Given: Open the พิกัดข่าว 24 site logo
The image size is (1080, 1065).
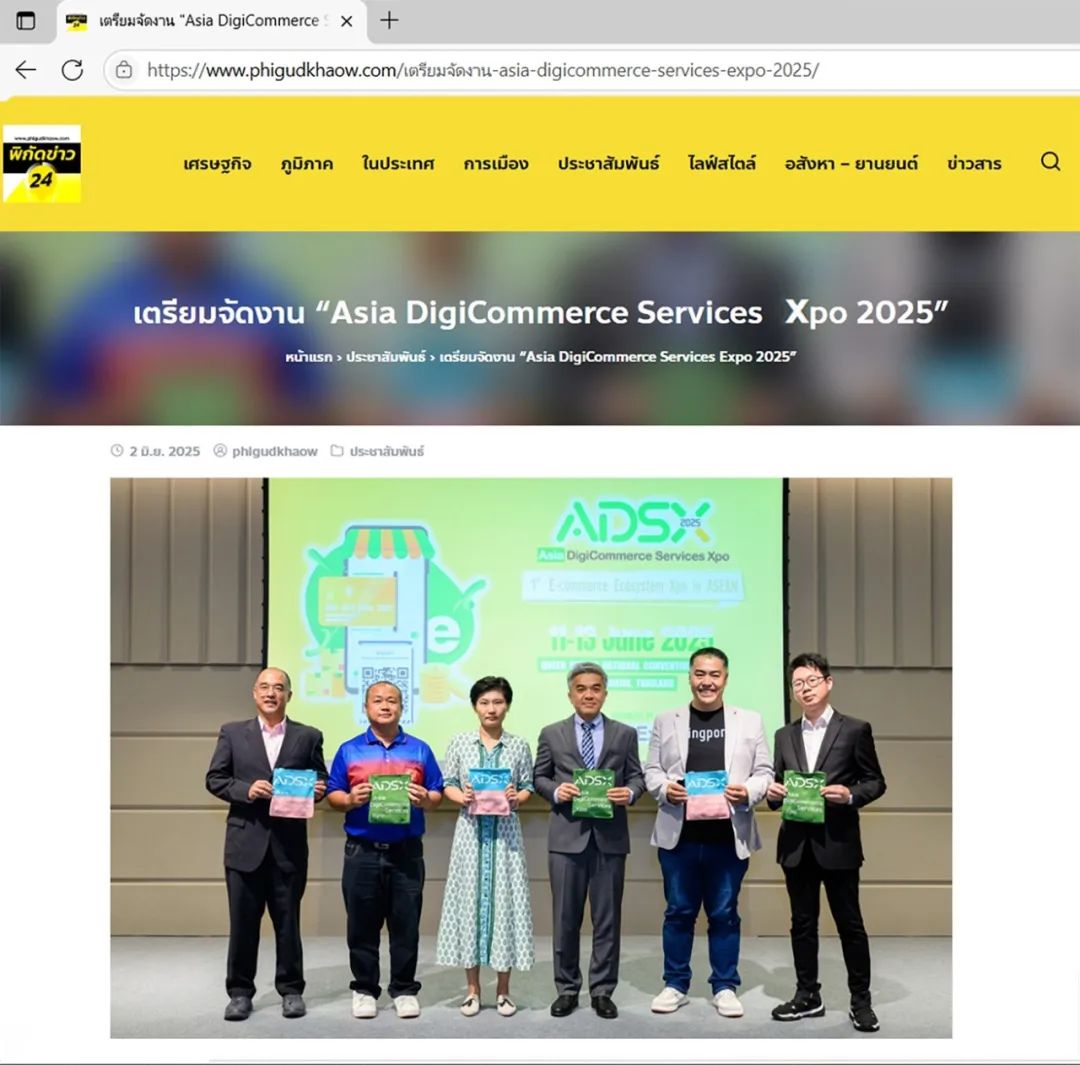Looking at the screenshot, I should click(x=42, y=164).
